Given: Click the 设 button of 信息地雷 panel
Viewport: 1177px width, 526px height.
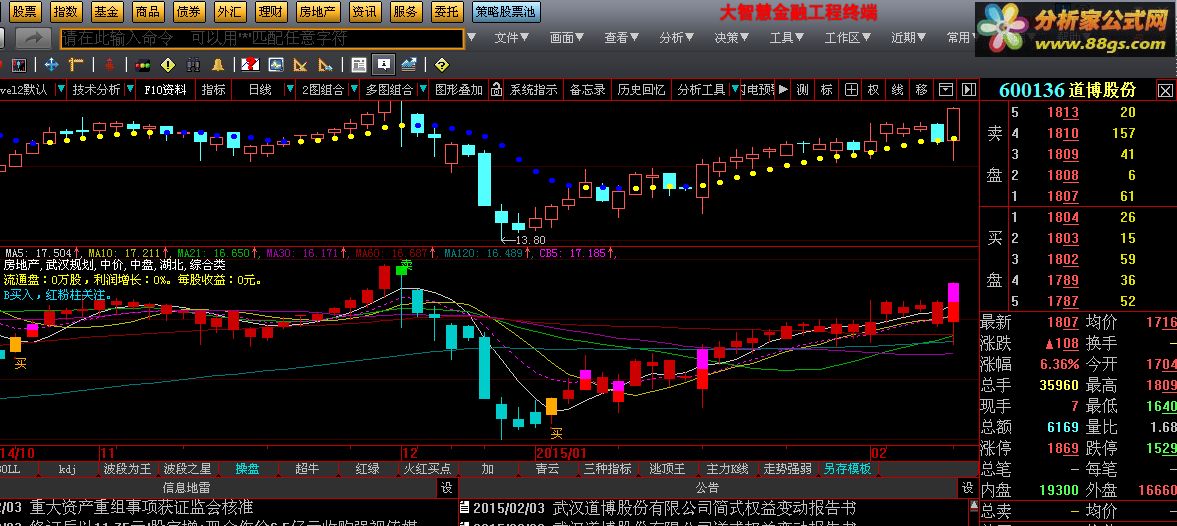Looking at the screenshot, I should point(446,488).
